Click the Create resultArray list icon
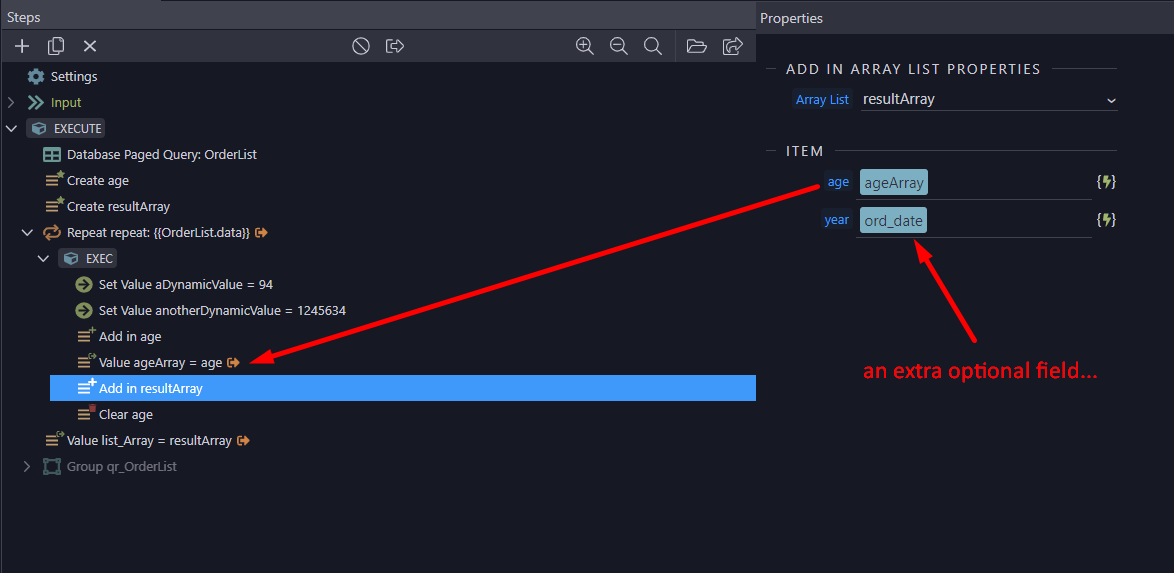This screenshot has width=1174, height=573. pos(54,206)
